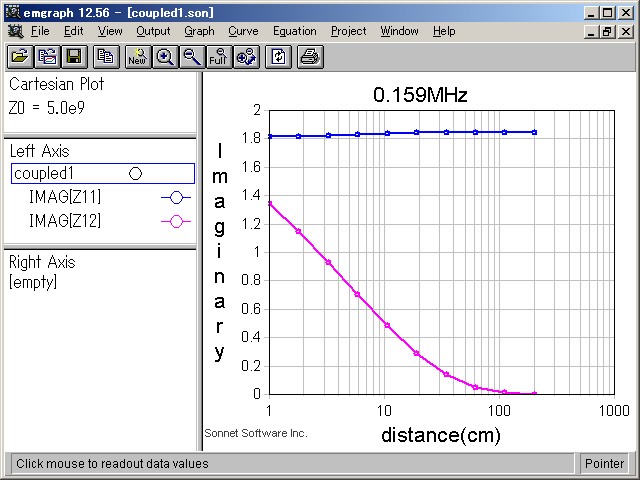Viewport: 640px width, 480px height.
Task: Click the y-axis tick label 0.2
Action: (x=251, y=366)
